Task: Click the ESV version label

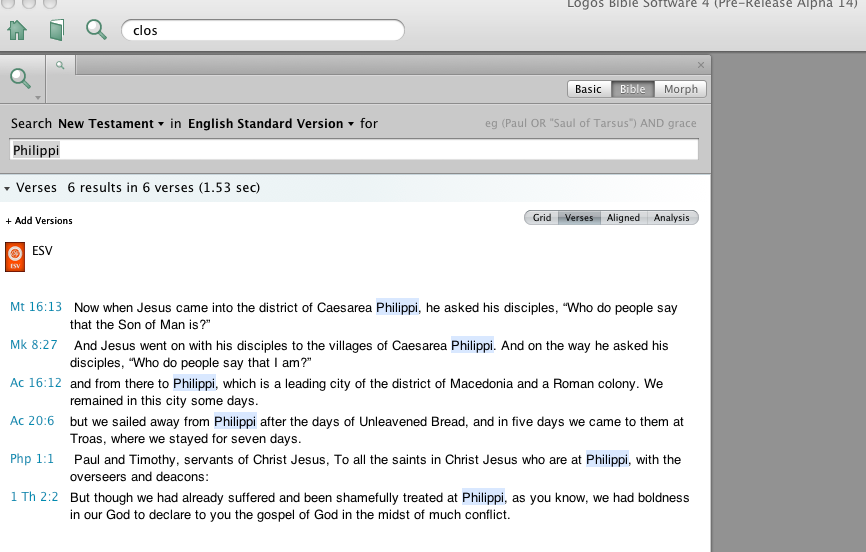Action: [42, 251]
